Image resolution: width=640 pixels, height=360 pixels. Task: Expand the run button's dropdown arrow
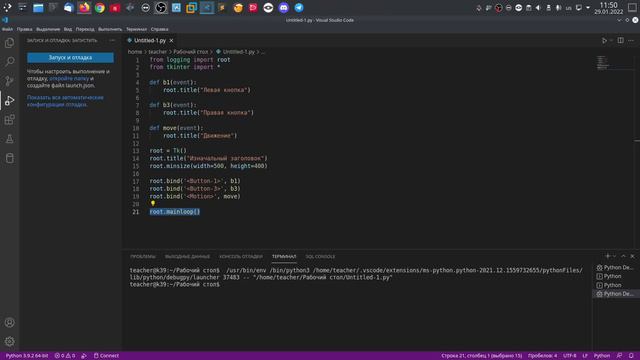(611, 40)
